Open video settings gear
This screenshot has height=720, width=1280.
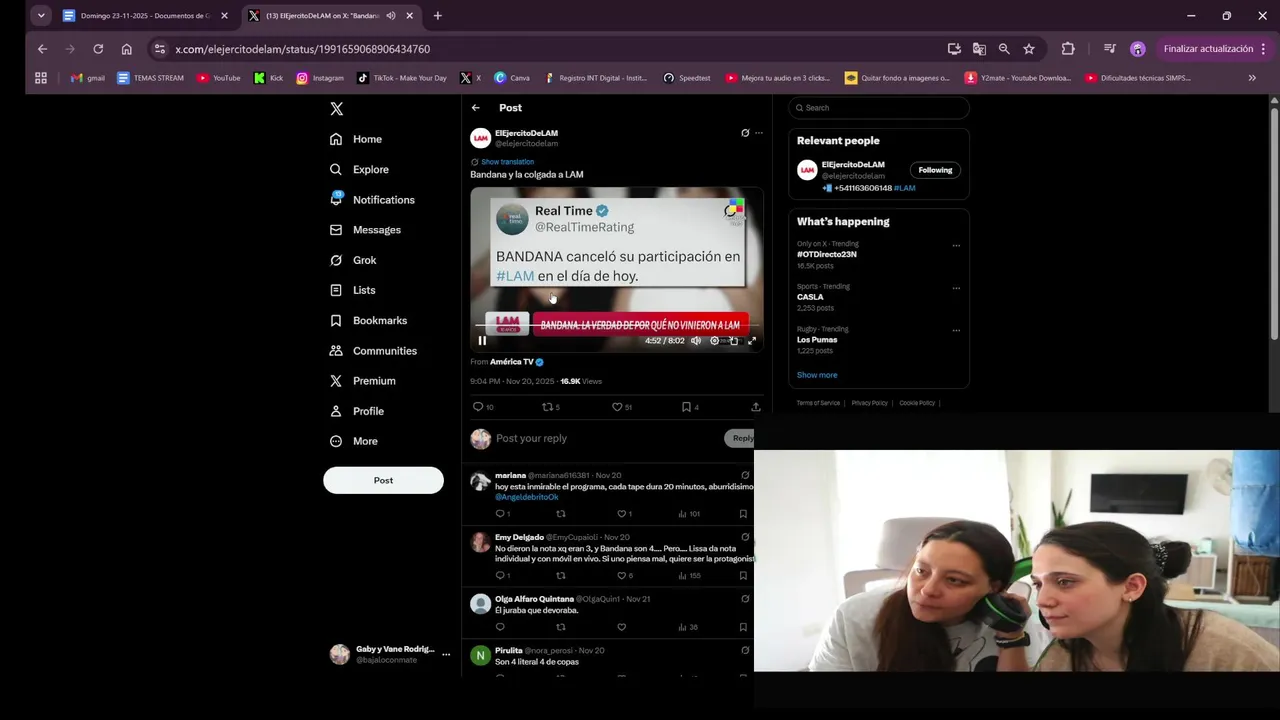(714, 341)
